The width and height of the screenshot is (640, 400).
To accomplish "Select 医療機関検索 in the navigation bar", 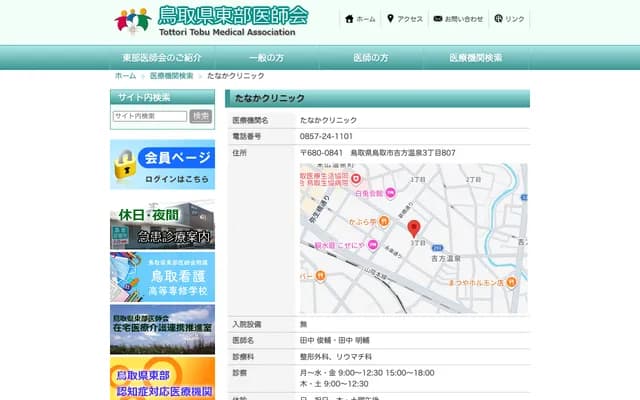I will (x=475, y=58).
